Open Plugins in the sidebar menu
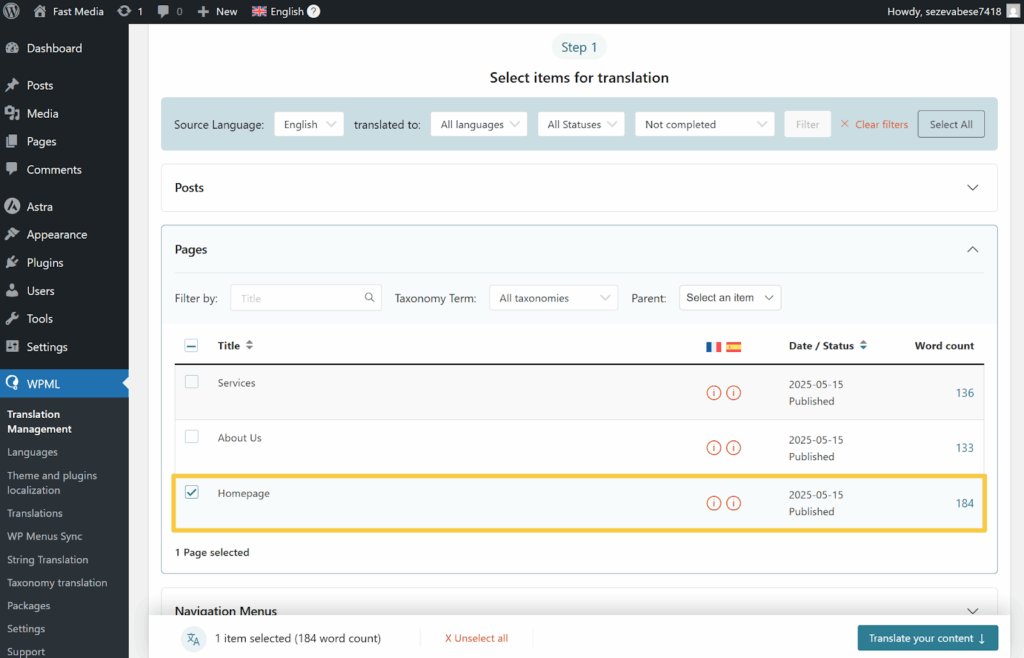Image resolution: width=1024 pixels, height=658 pixels. tap(45, 263)
